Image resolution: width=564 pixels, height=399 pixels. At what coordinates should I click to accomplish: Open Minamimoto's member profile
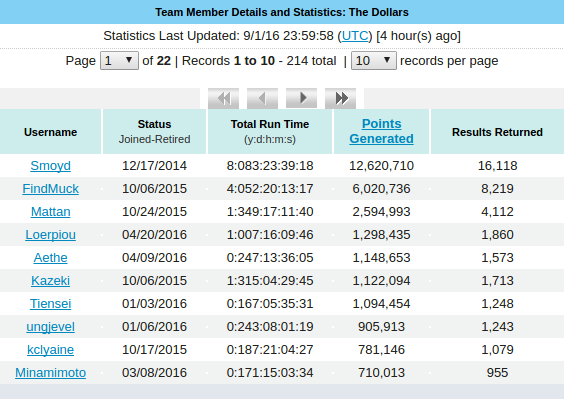pos(50,373)
